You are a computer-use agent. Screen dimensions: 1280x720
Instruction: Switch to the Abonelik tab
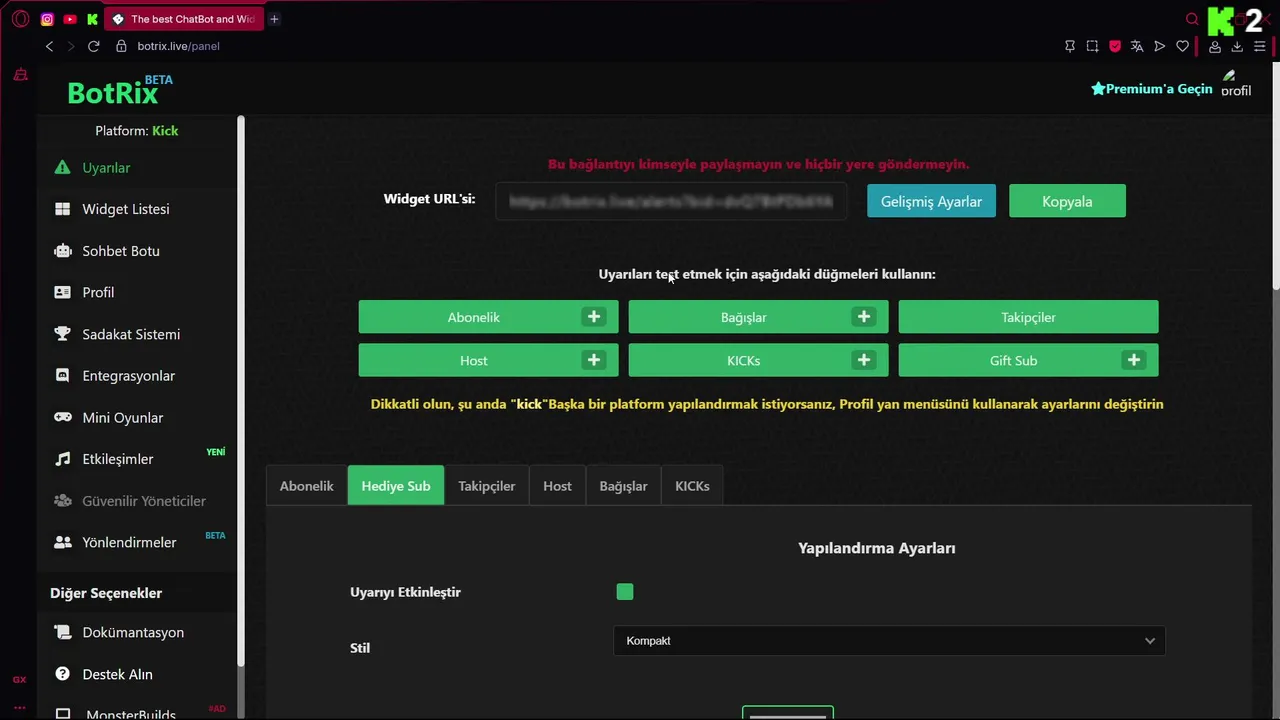point(306,486)
